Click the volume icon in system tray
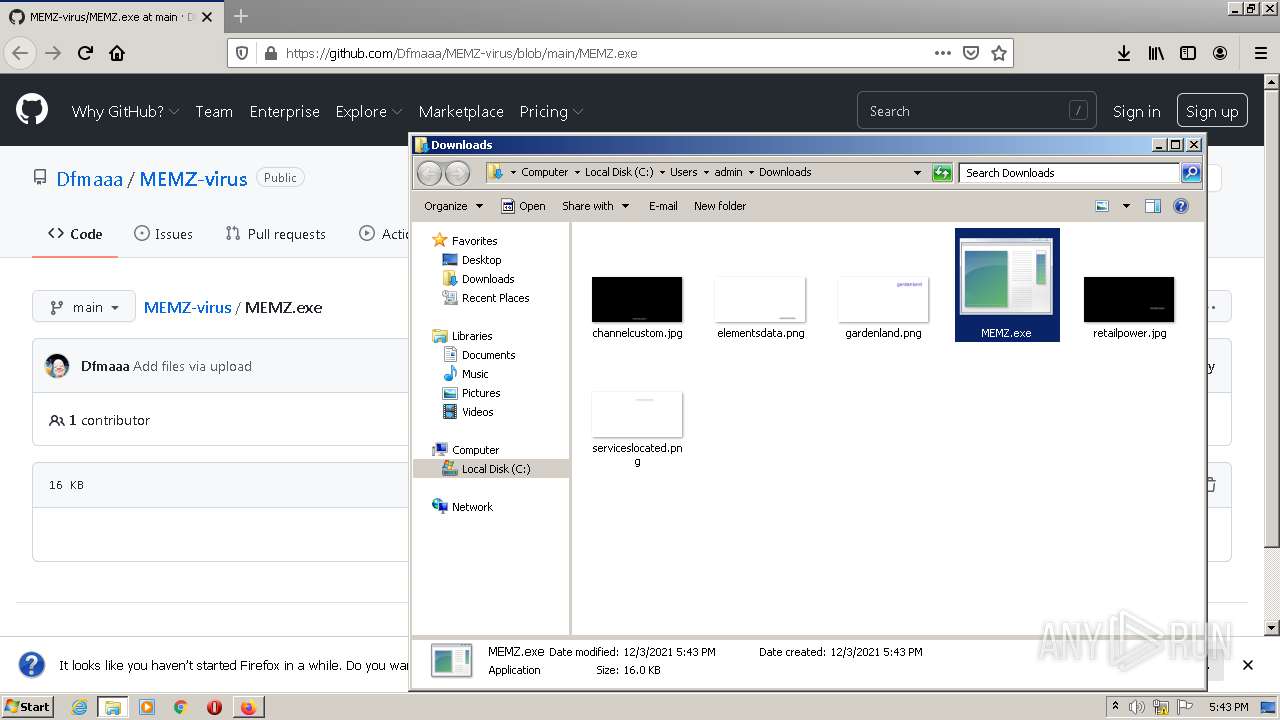The image size is (1280, 720). click(1137, 707)
